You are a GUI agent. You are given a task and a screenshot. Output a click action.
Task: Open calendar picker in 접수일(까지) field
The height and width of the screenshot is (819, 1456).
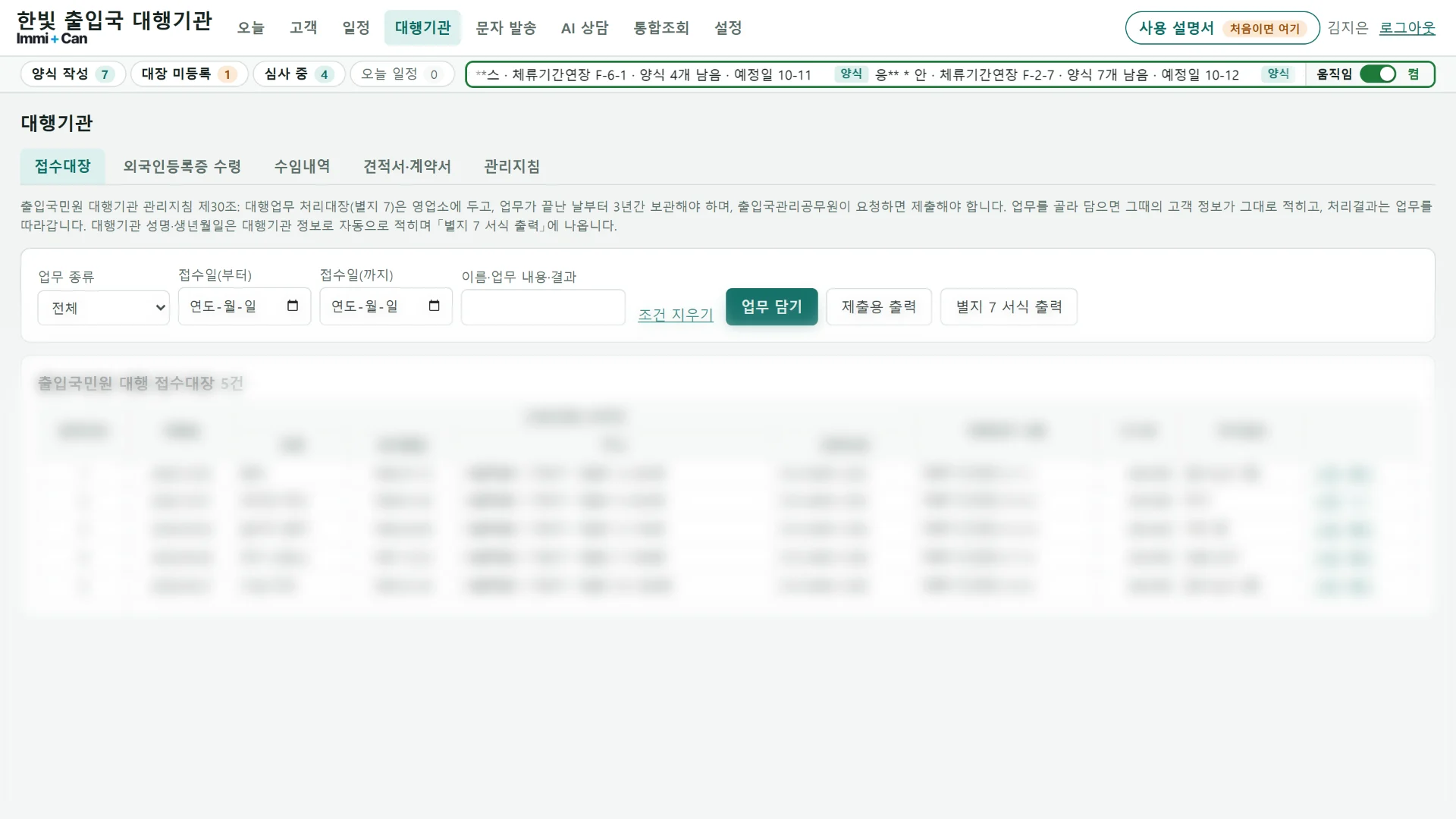[434, 306]
